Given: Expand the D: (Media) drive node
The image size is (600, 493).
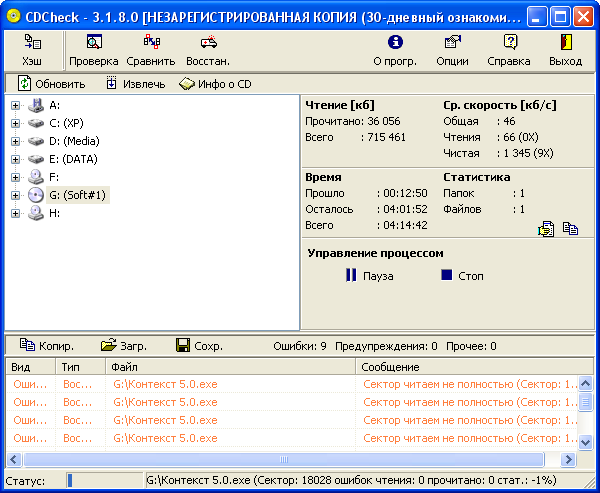Looking at the screenshot, I should pos(15,141).
